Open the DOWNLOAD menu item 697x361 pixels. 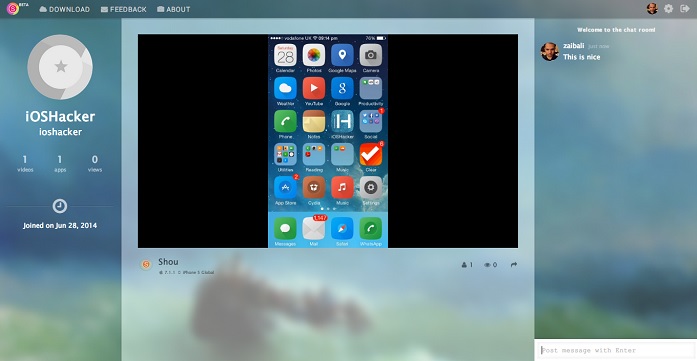point(64,9)
